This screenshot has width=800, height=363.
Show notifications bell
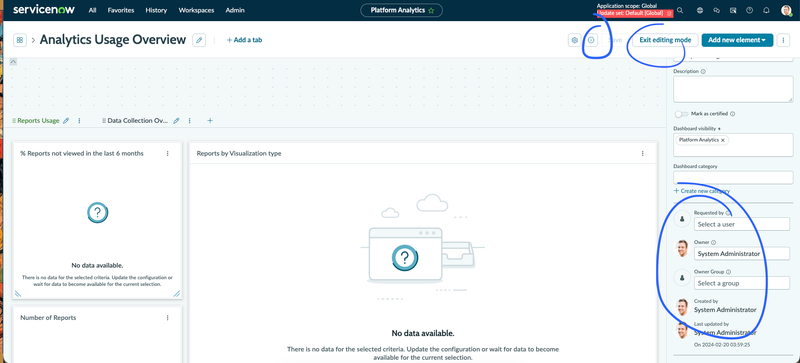pos(766,10)
